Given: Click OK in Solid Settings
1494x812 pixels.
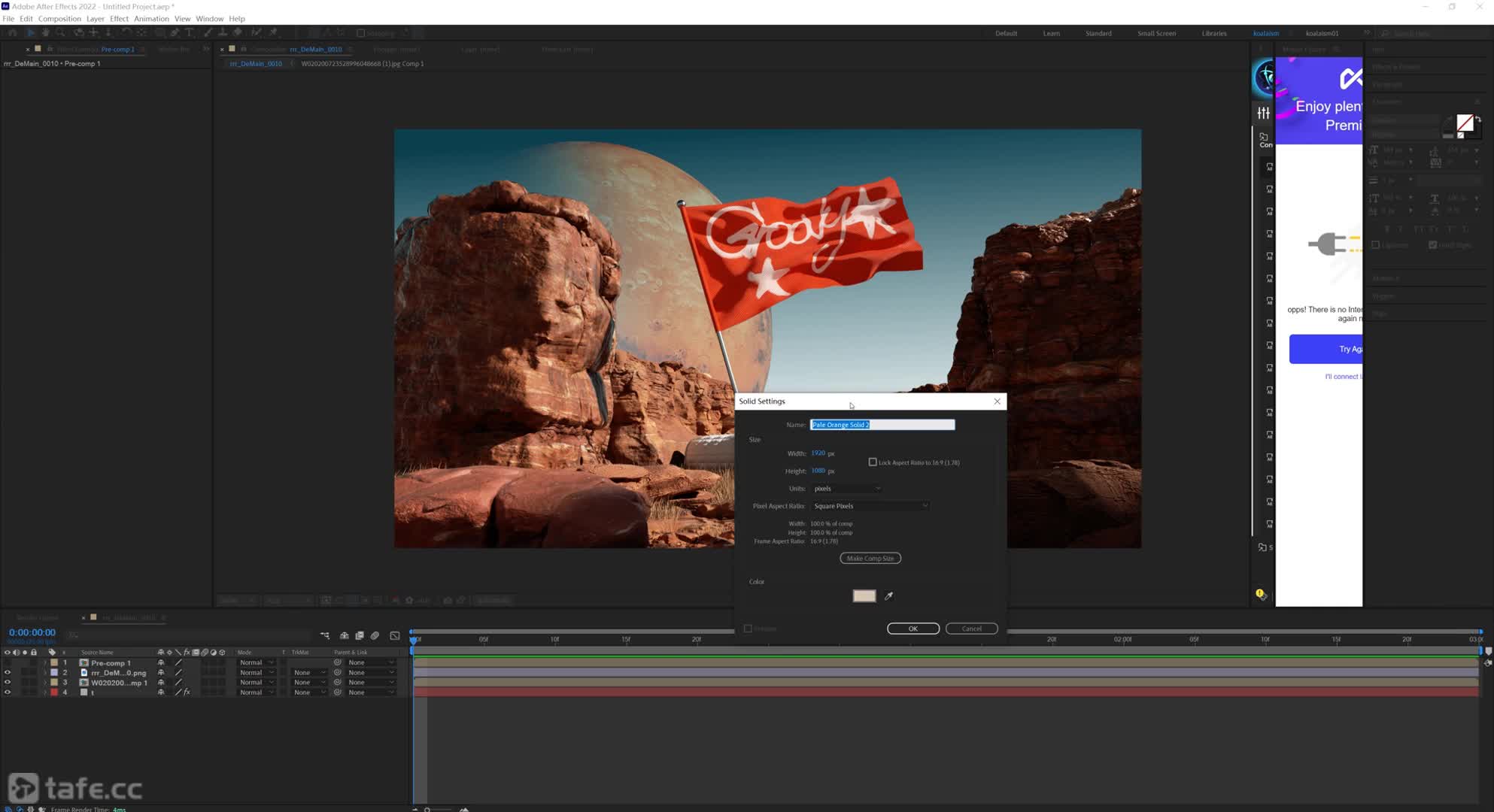Looking at the screenshot, I should [913, 629].
